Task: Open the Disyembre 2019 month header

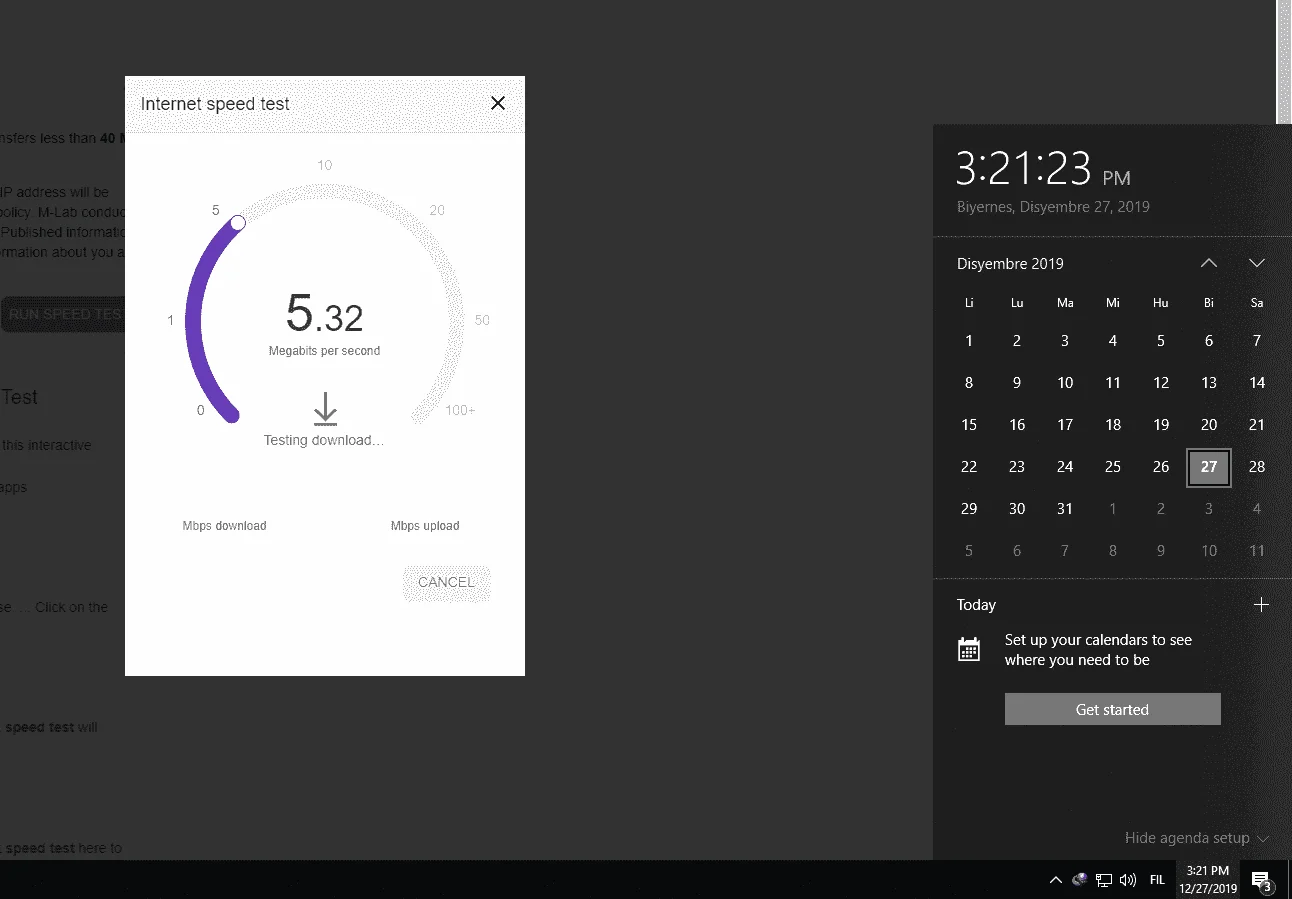Action: pyautogui.click(x=1010, y=264)
